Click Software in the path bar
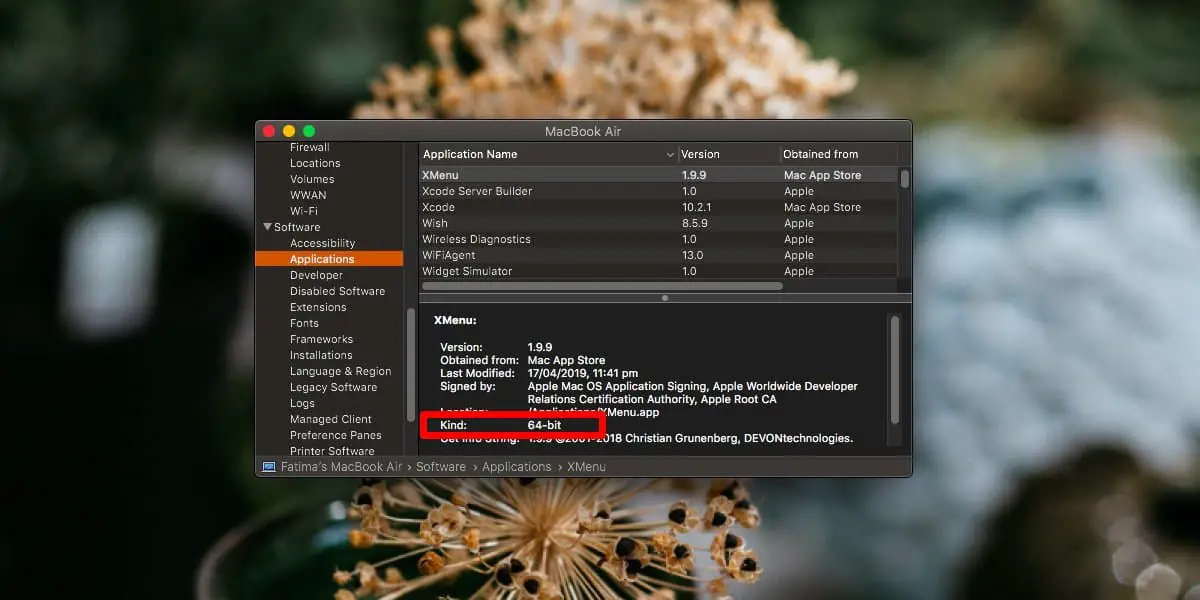1200x600 pixels. pos(441,467)
